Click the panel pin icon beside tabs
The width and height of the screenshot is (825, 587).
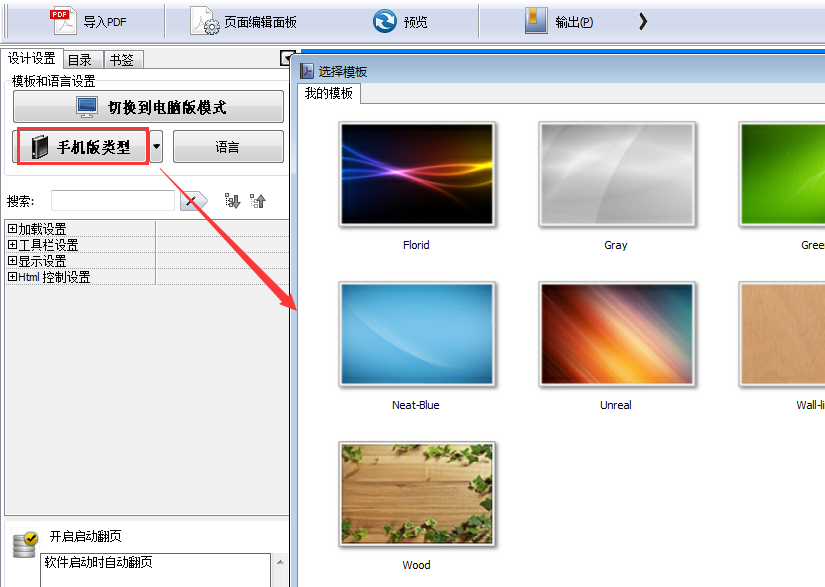286,59
